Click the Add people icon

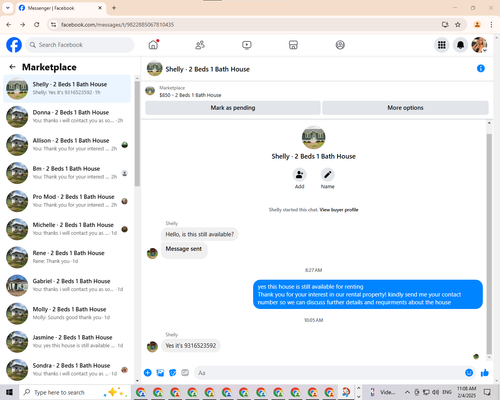[299, 174]
